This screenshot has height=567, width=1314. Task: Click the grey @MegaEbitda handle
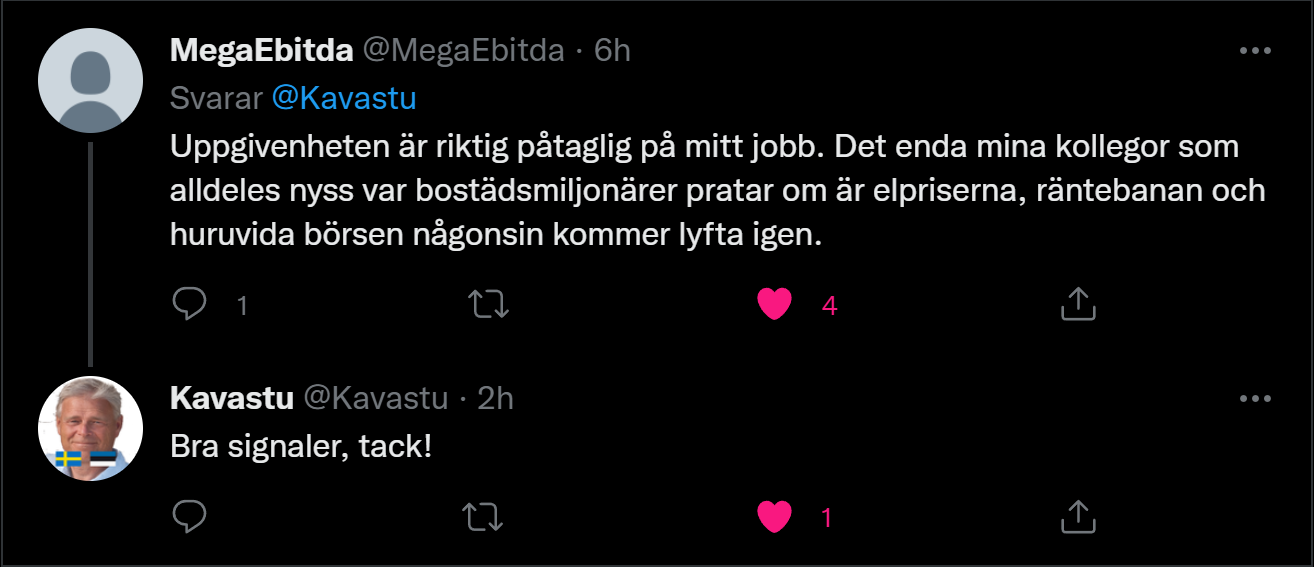point(462,50)
